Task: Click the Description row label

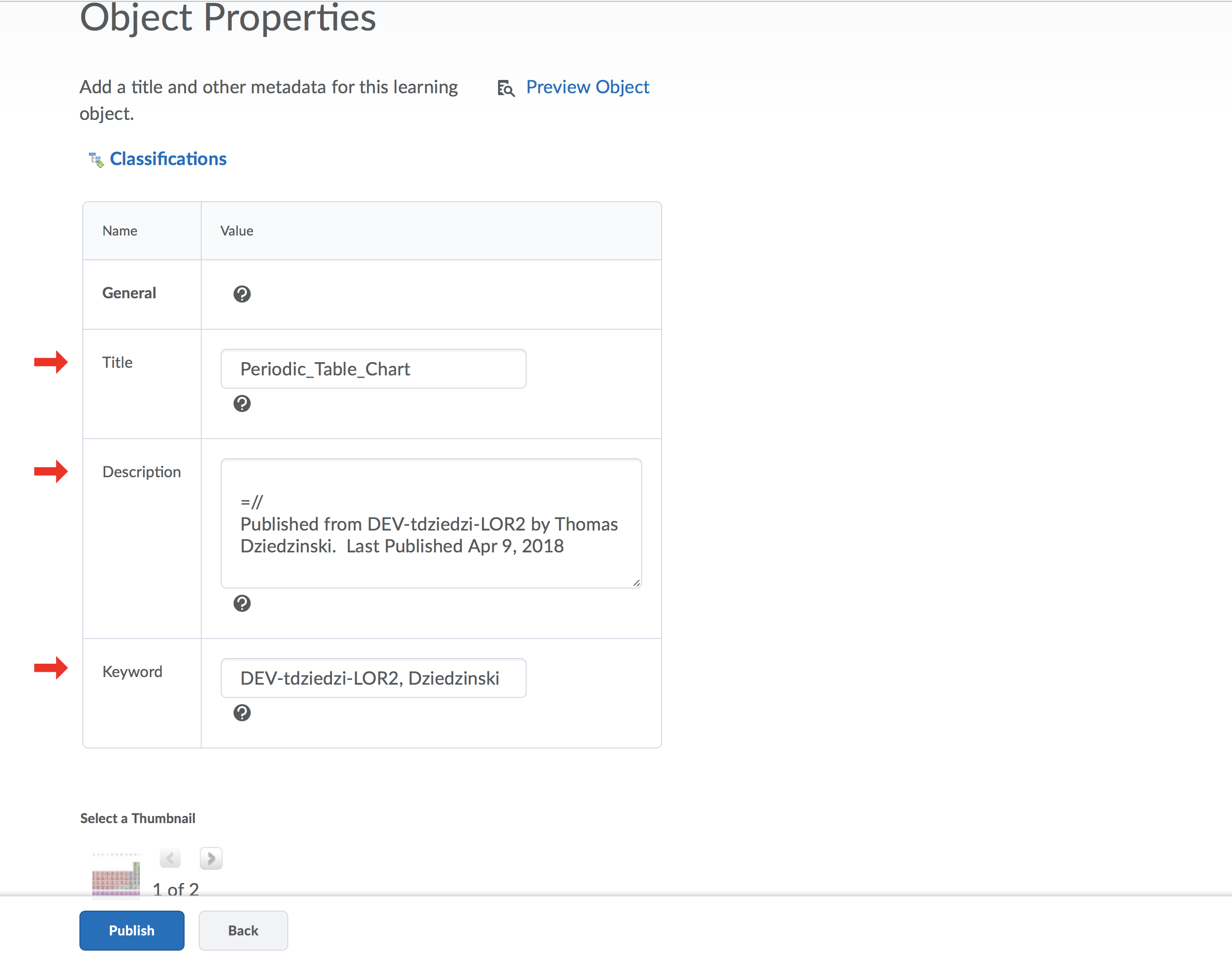Action: click(142, 472)
